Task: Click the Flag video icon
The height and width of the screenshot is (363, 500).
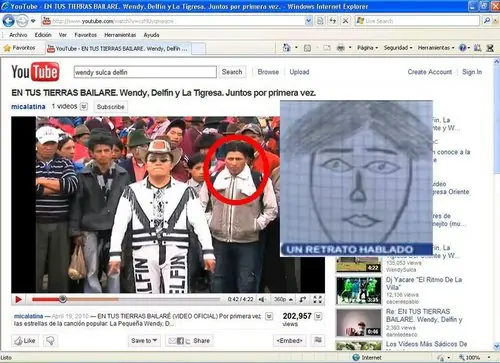Action: (318, 341)
